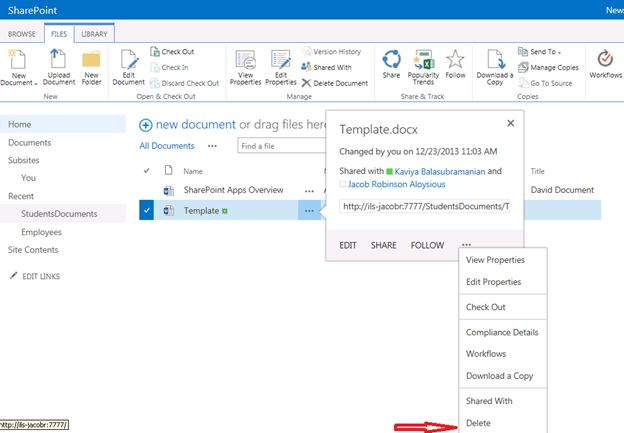Choose View Properties in context menu
This screenshot has height=433, width=624.
click(495, 260)
